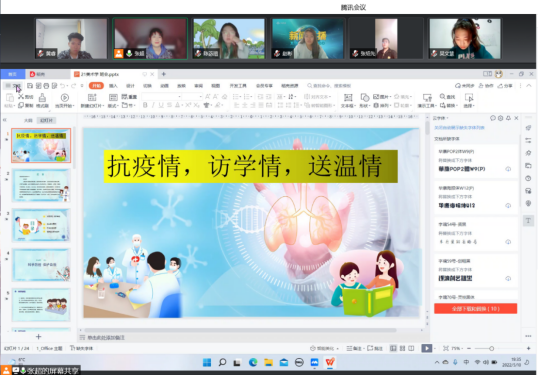
Task: Toggle the normal view icon in status bar
Action: point(393,348)
